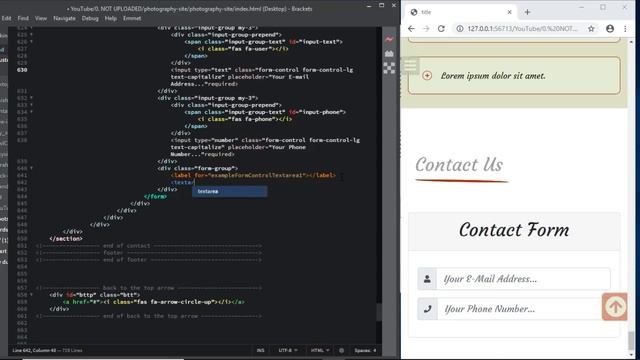Close the 'title' Chrome tab
Screen dimensions: 640x360
(509, 12)
